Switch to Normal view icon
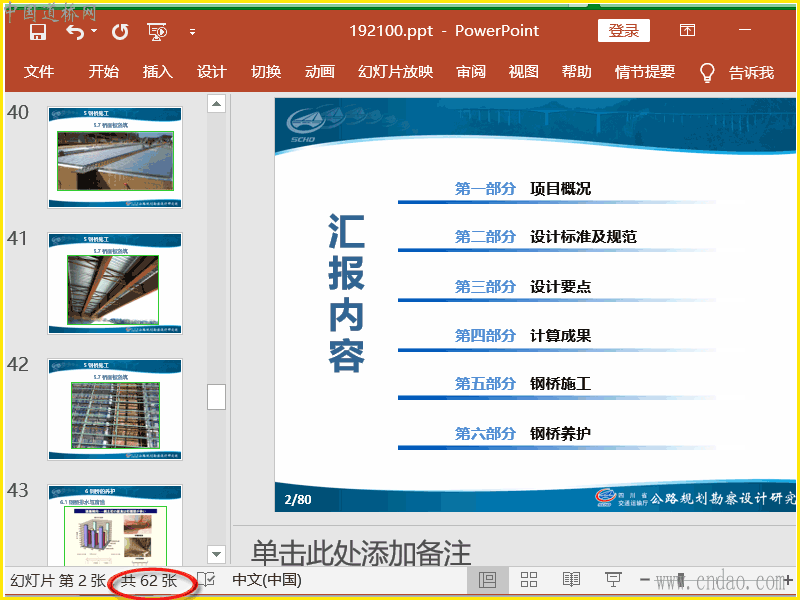Viewport: 800px width, 600px height. point(488,580)
